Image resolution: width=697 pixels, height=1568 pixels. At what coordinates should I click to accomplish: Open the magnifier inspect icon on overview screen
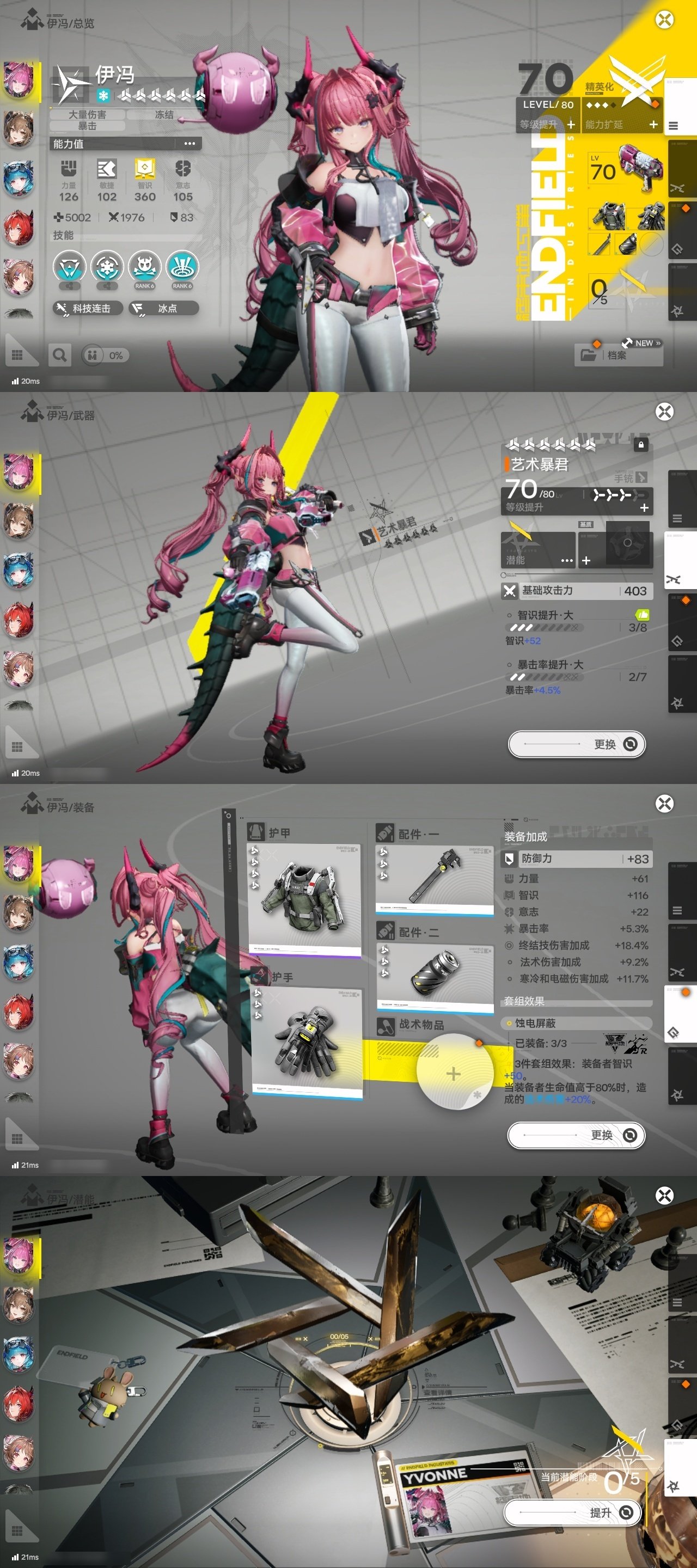click(x=60, y=355)
